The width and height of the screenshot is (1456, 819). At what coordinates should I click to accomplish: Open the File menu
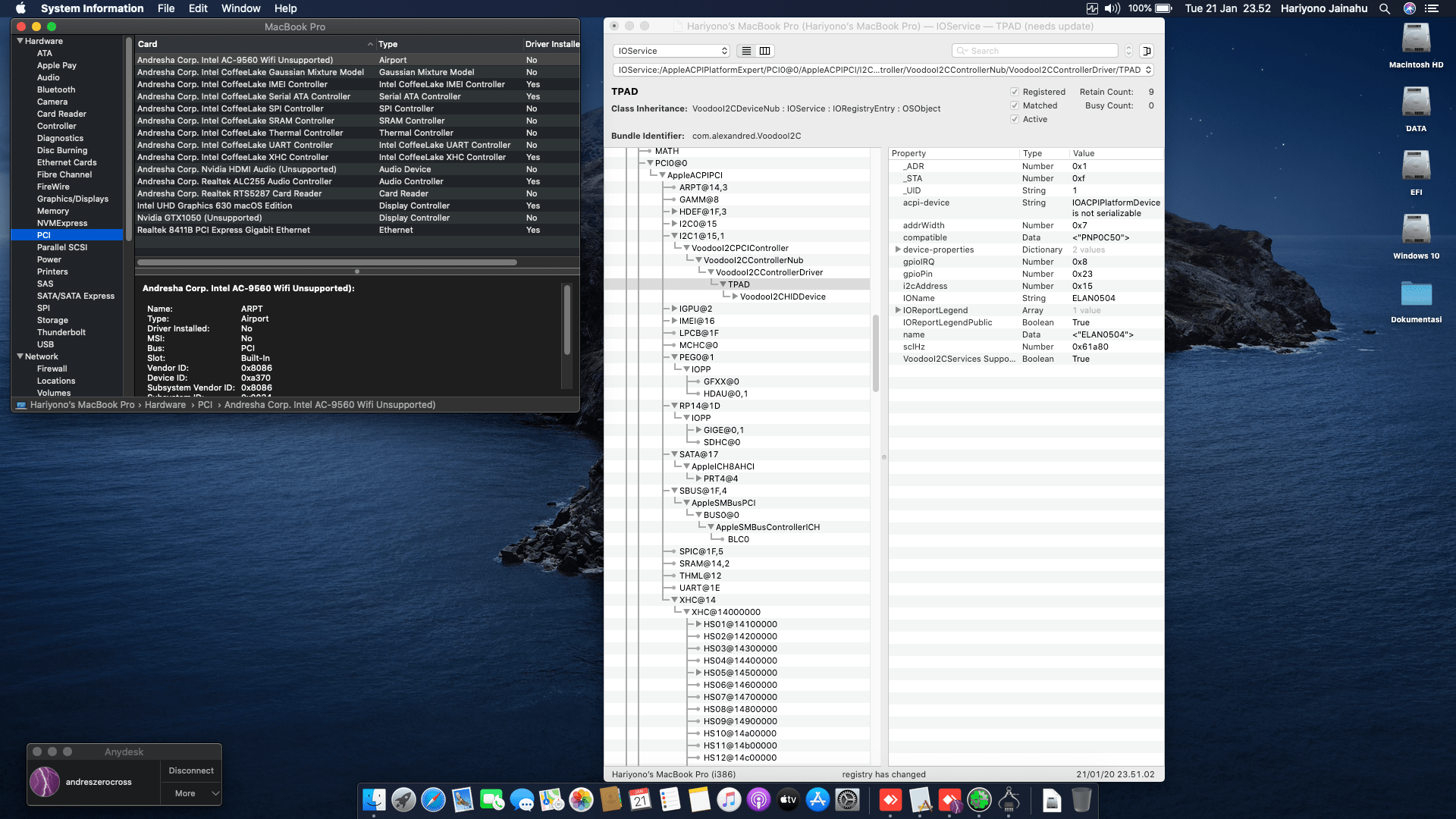coord(166,8)
